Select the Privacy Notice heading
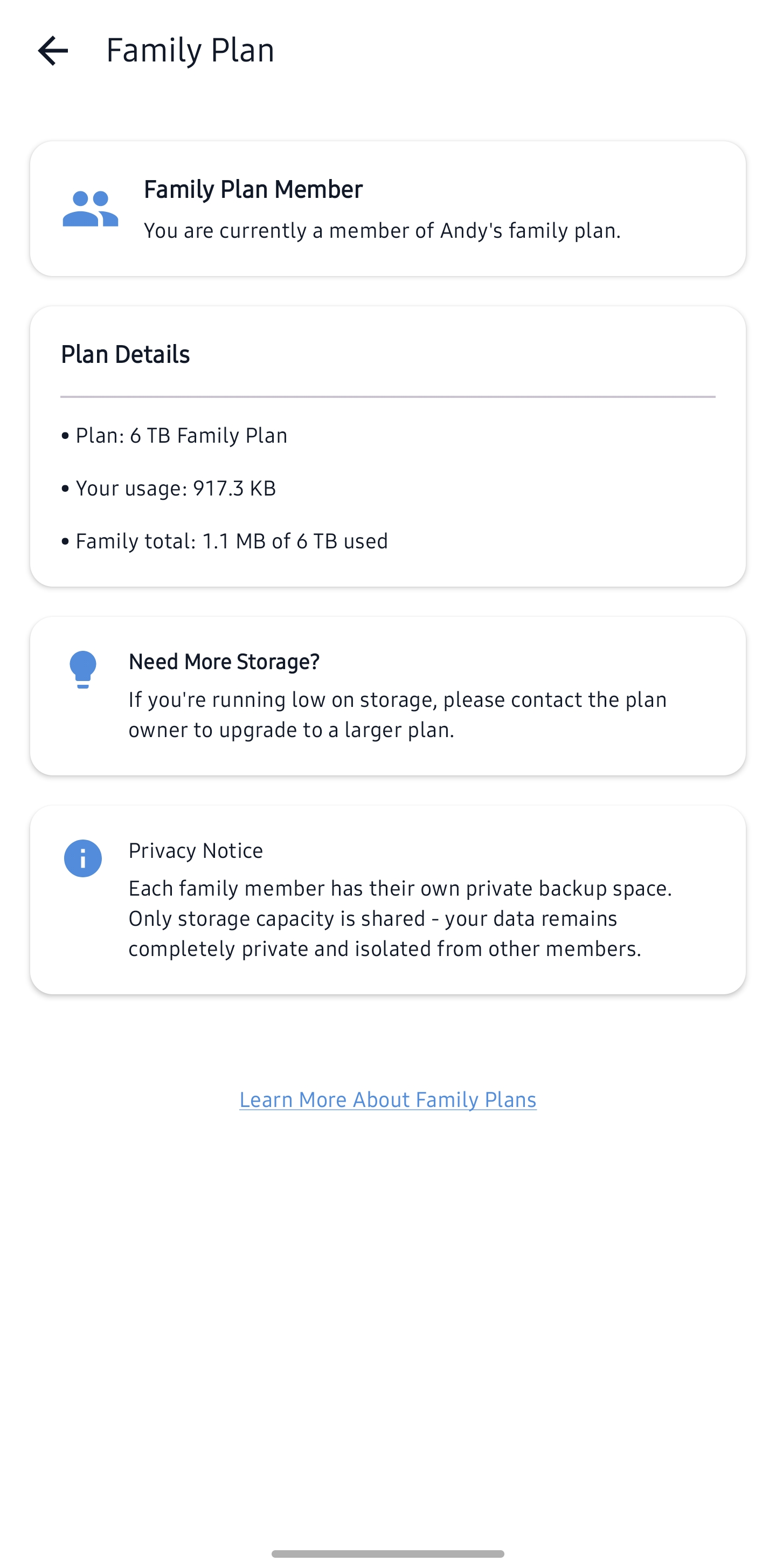Image resolution: width=776 pixels, height=1568 pixels. tap(195, 850)
